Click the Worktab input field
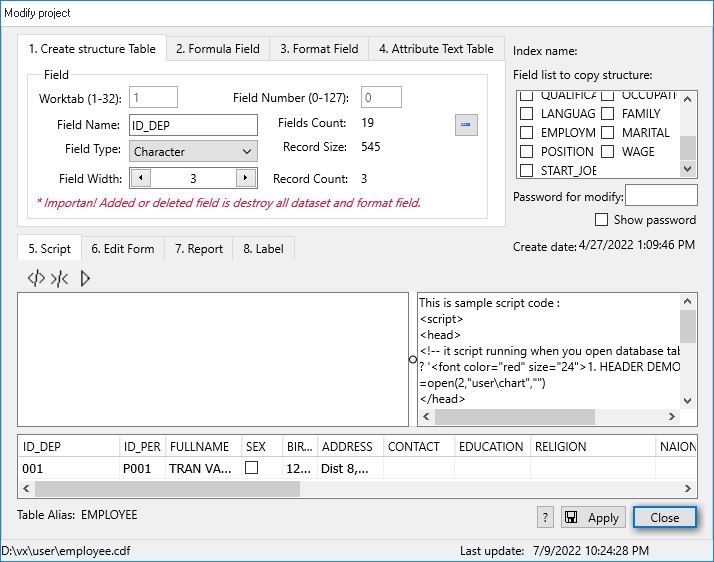Image resolution: width=714 pixels, height=562 pixels. click(153, 97)
